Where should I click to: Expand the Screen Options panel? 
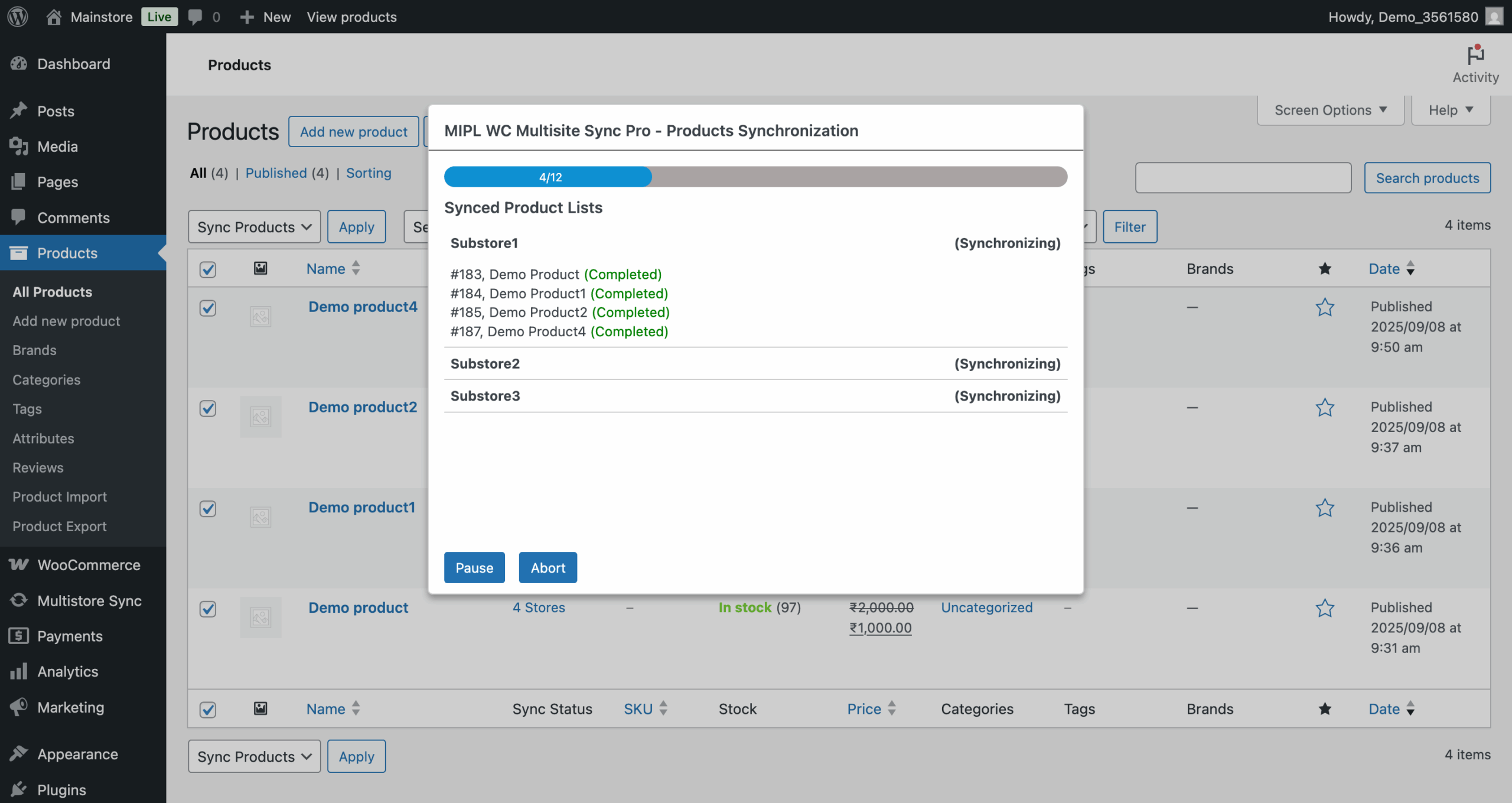pos(1329,110)
